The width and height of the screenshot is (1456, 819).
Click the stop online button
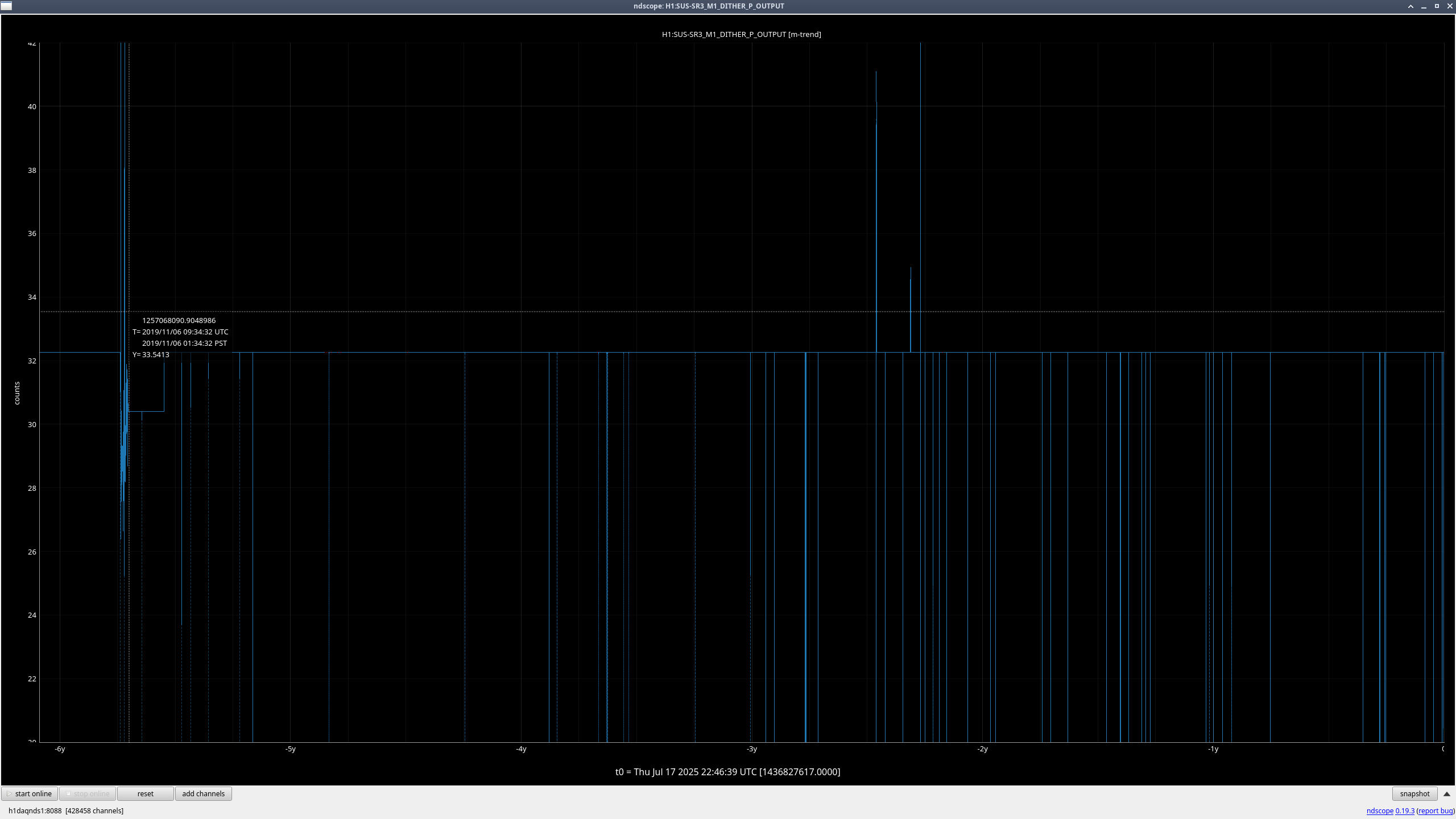[x=88, y=793]
